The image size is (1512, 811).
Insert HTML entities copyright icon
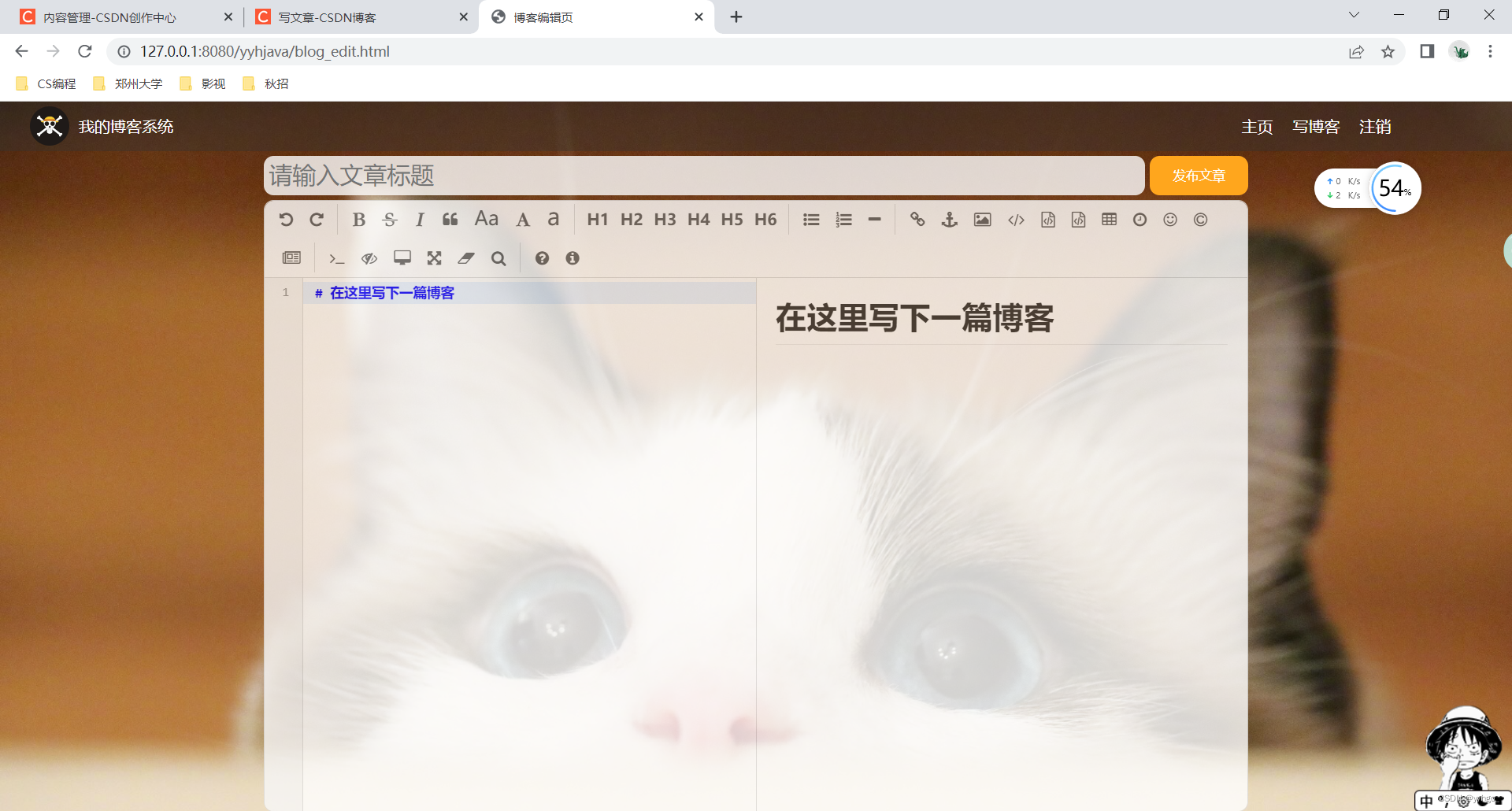[1200, 220]
